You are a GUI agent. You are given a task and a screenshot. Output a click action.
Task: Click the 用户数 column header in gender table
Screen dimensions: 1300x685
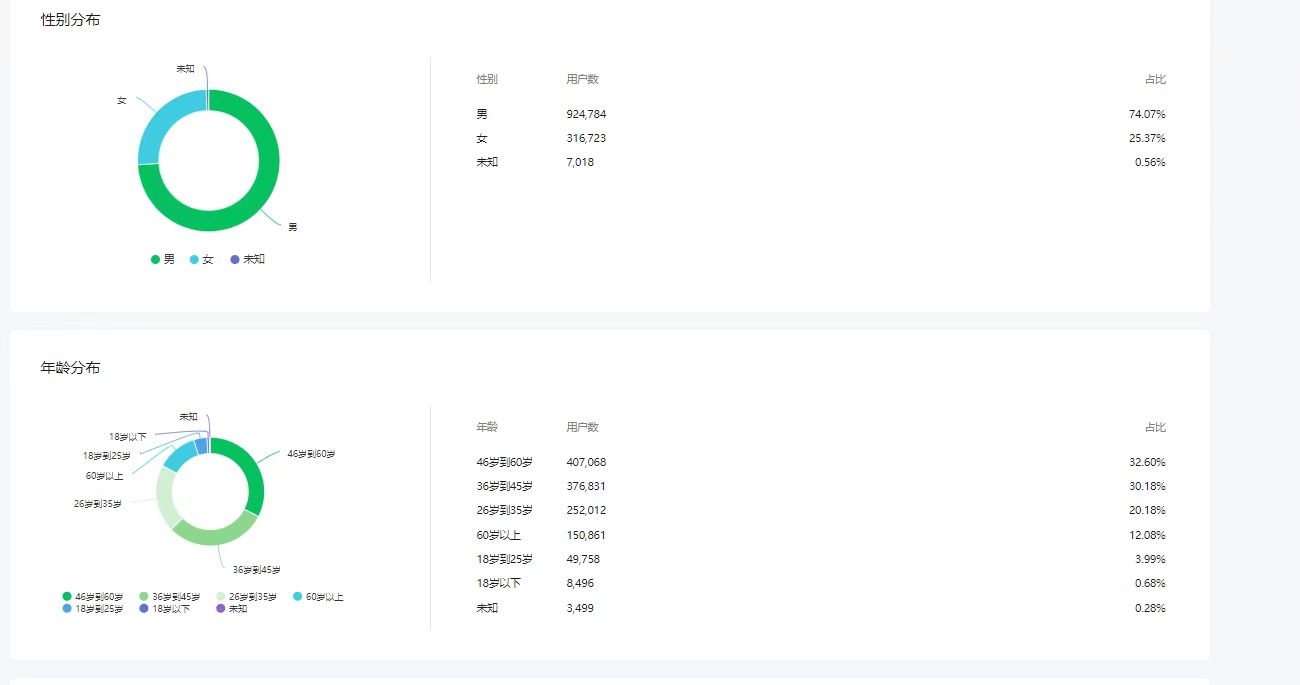[582, 79]
